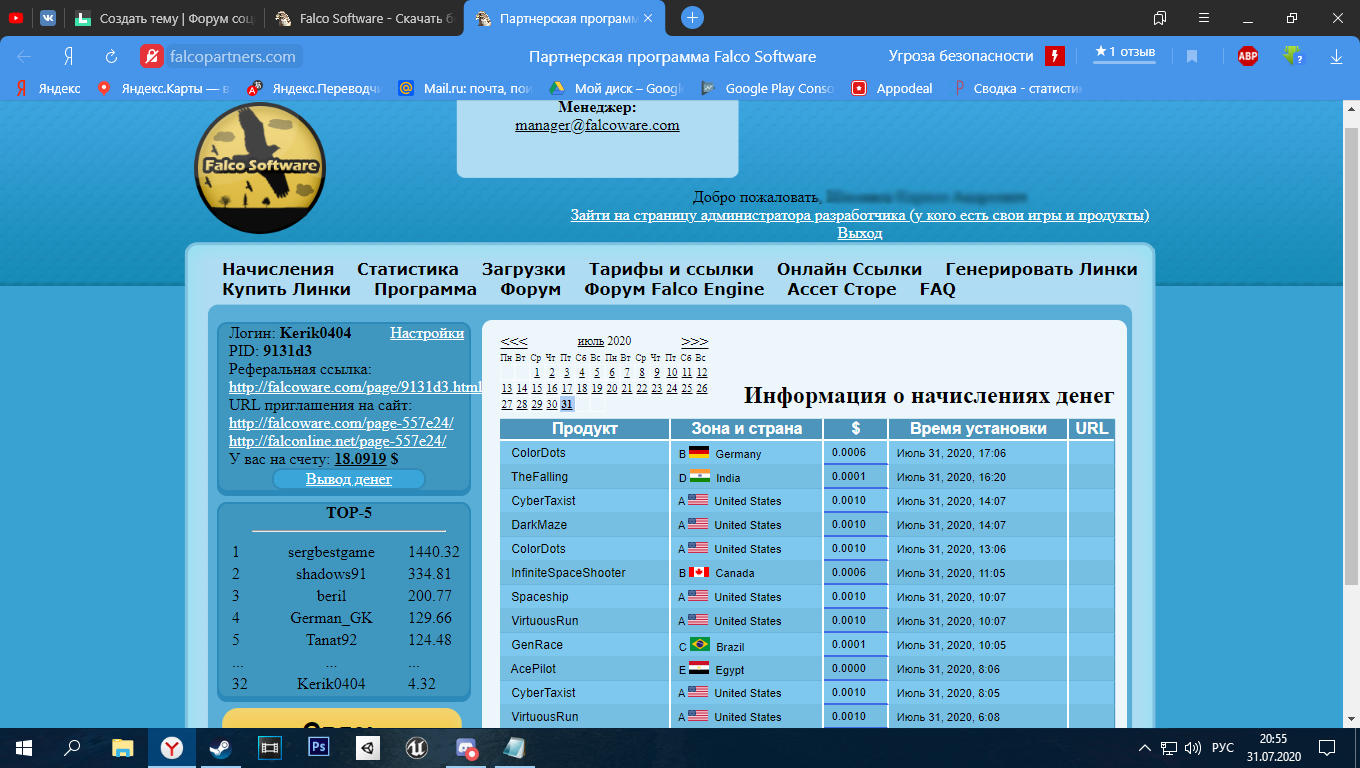Switch to the 'Создать тему' forum tab
The image size is (1360, 768).
[166, 18]
